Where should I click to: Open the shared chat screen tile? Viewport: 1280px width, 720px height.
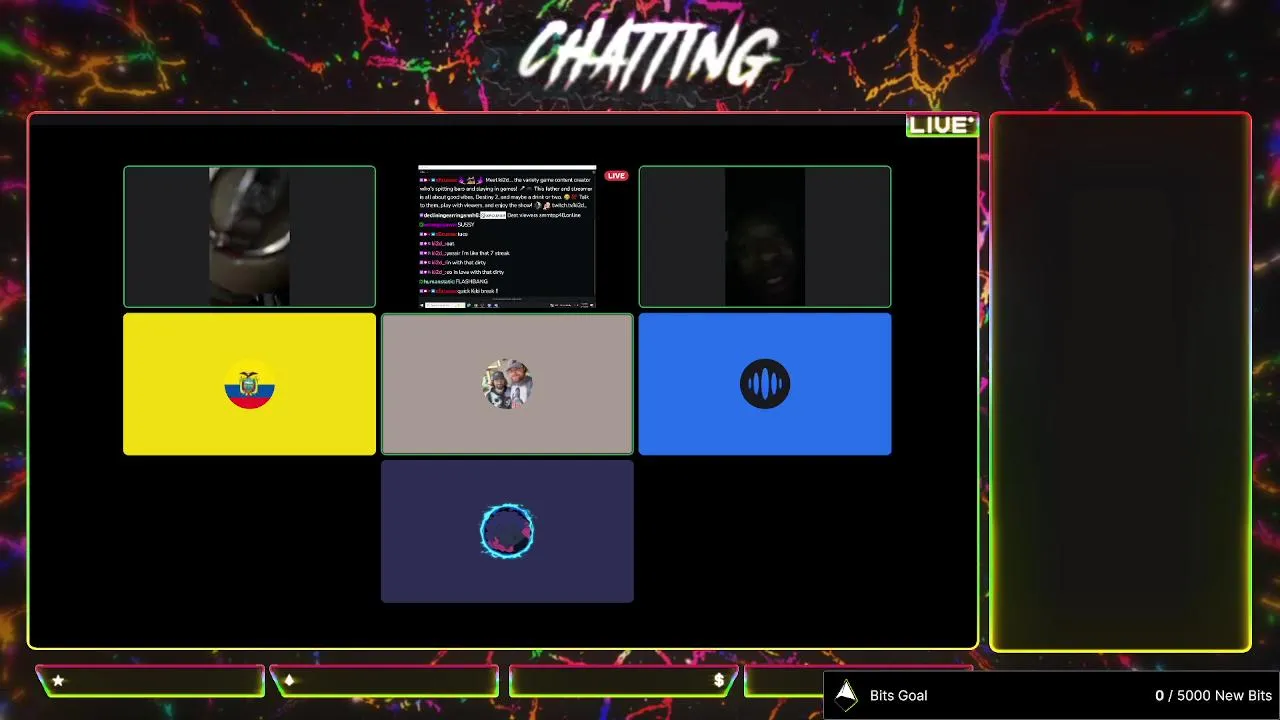point(507,236)
